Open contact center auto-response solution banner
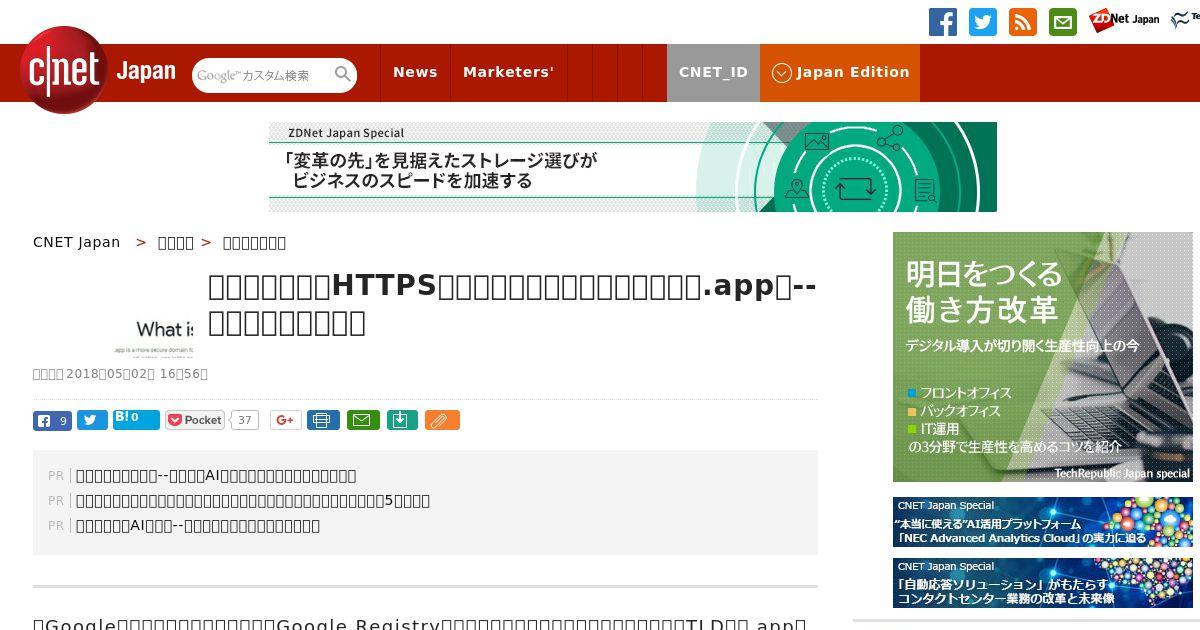 point(1043,583)
